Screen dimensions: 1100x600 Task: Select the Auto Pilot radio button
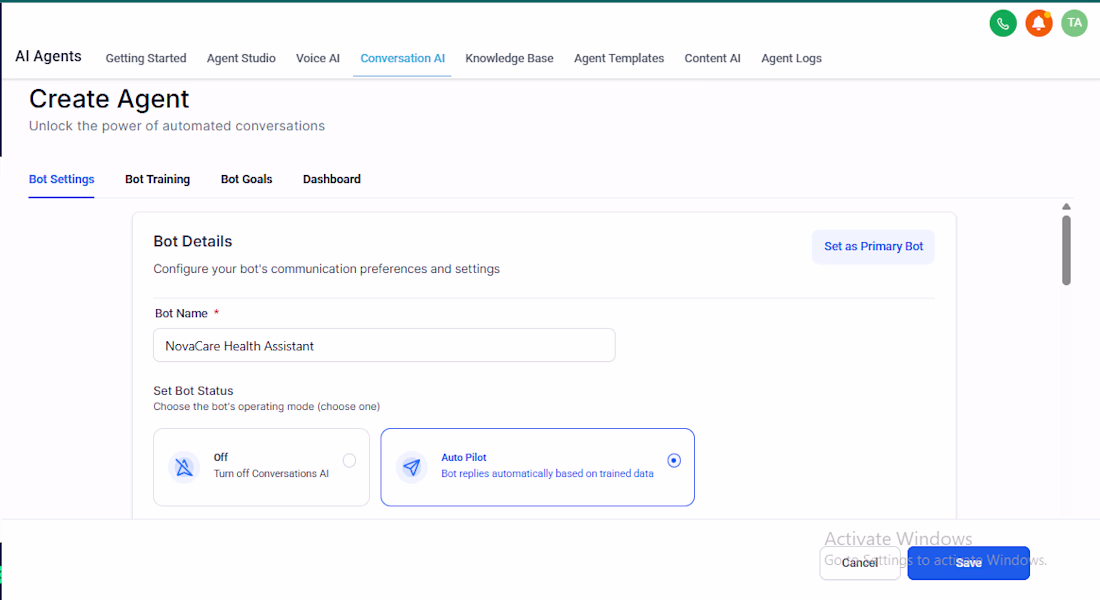673,460
